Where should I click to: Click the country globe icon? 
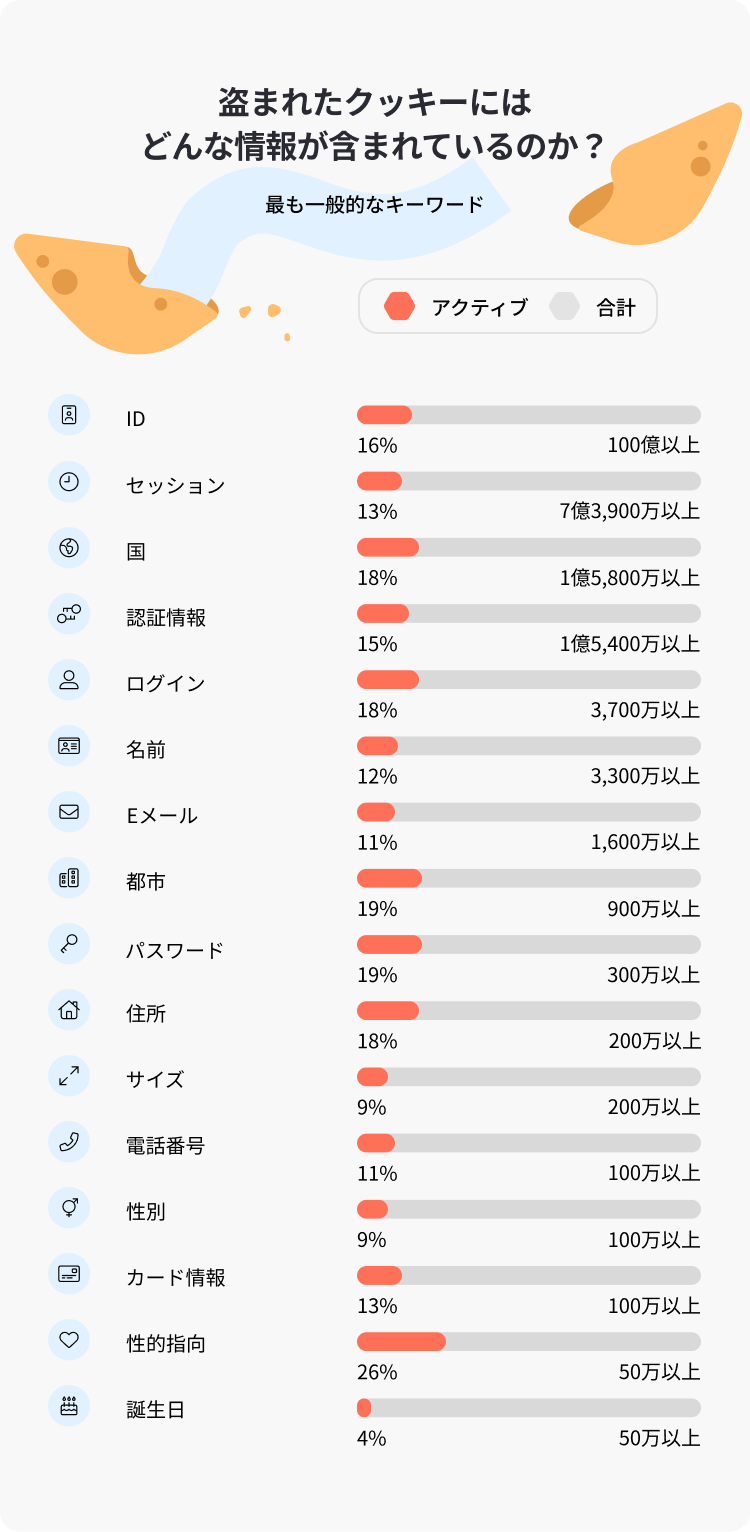[x=69, y=548]
